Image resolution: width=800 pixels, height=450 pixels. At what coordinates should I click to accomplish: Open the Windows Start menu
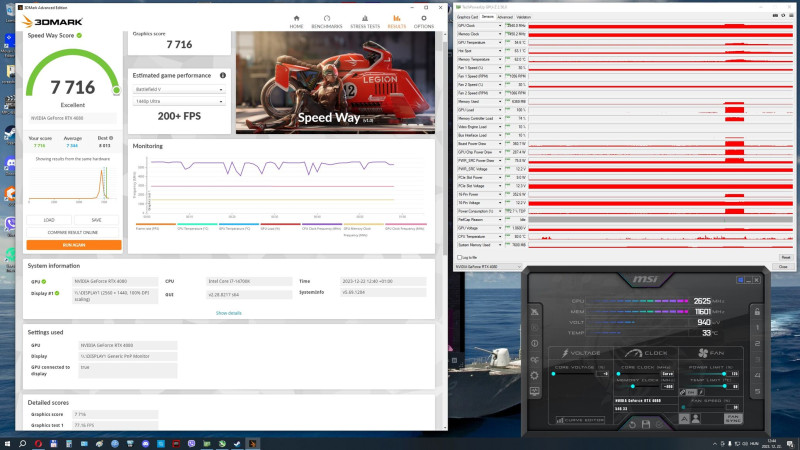pyautogui.click(x=7, y=444)
